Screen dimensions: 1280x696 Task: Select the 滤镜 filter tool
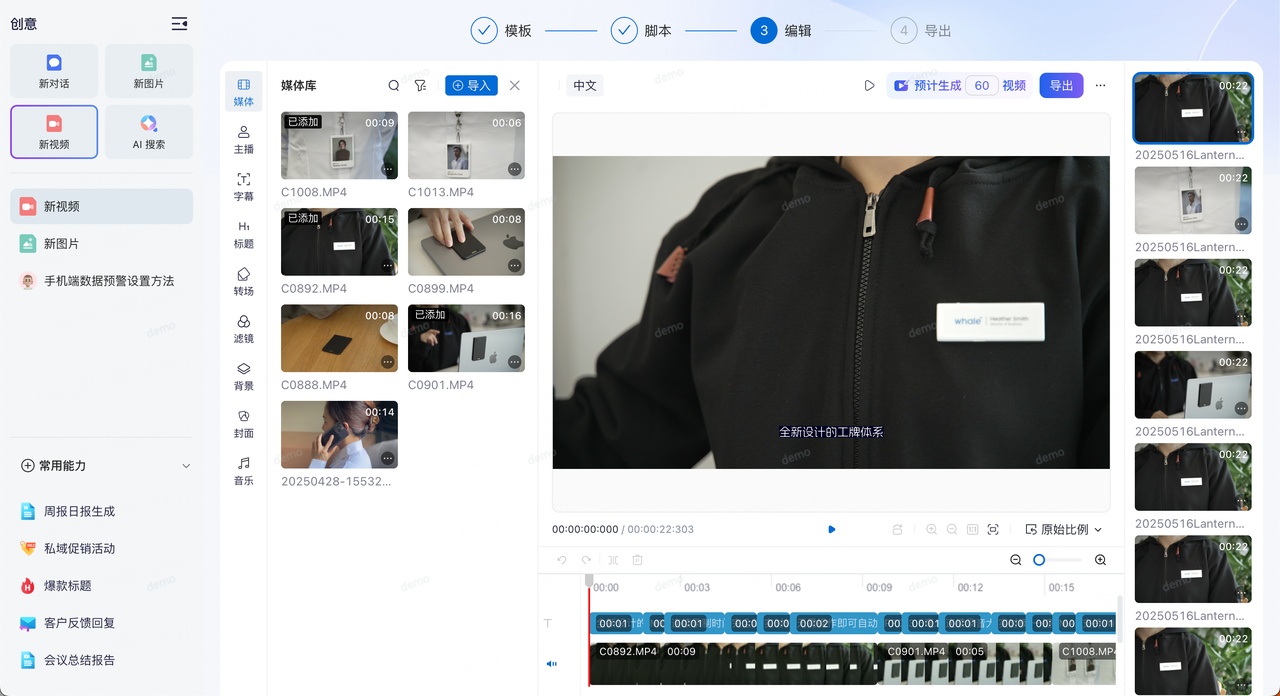click(243, 328)
